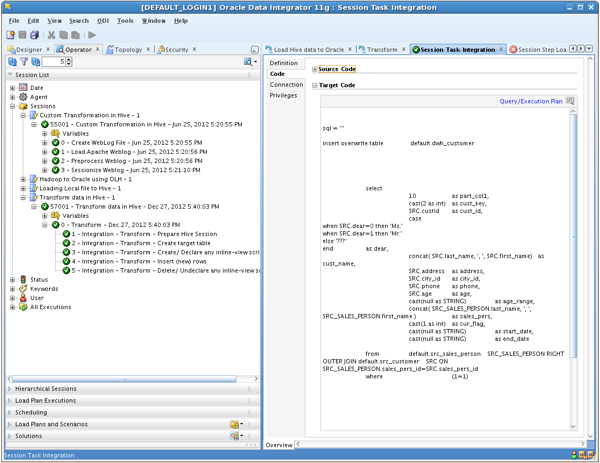Close Load Hive data to Oracle tab

pyautogui.click(x=350, y=49)
